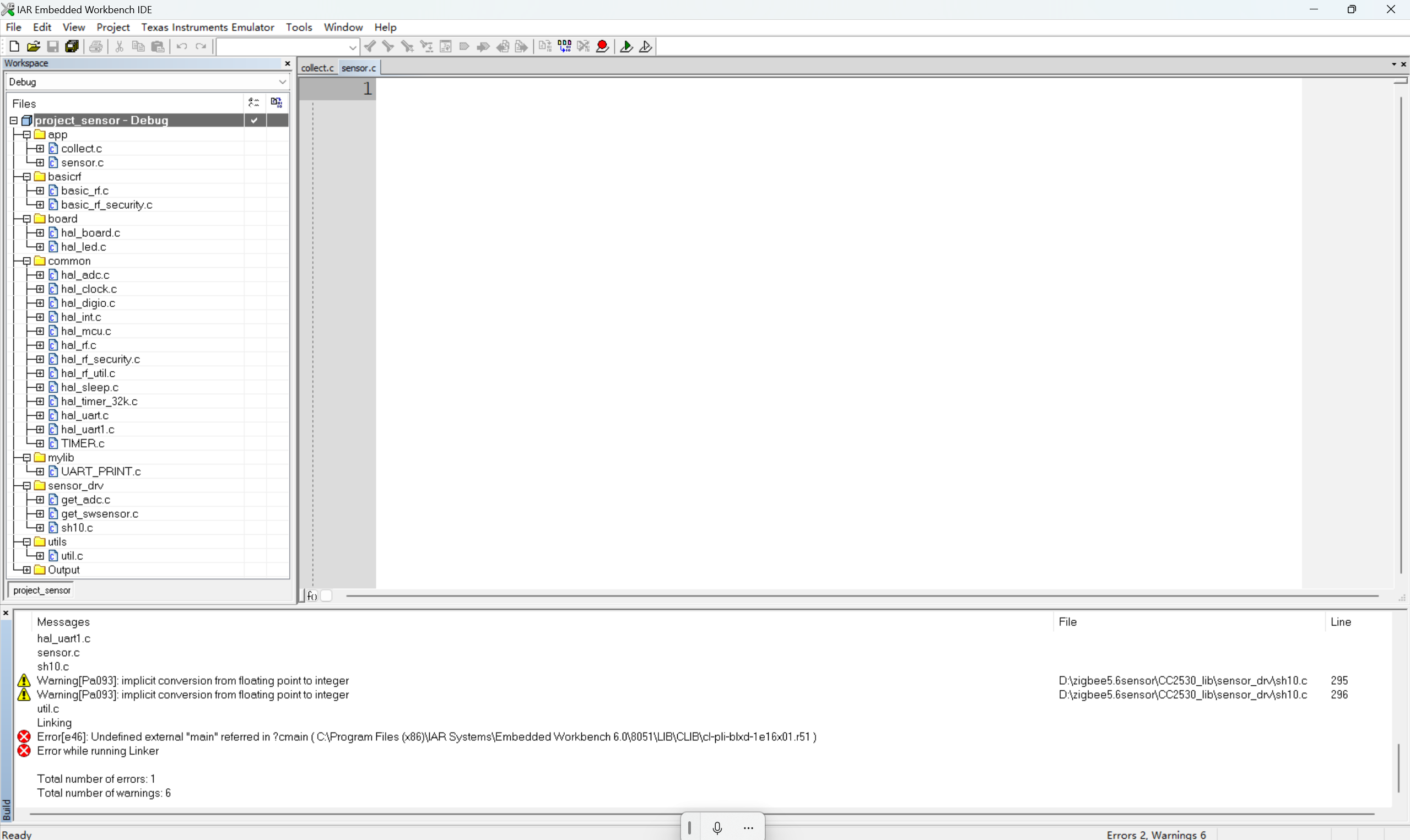Click the green Download and Debug icon
This screenshot has width=1410, height=840.
click(x=626, y=46)
